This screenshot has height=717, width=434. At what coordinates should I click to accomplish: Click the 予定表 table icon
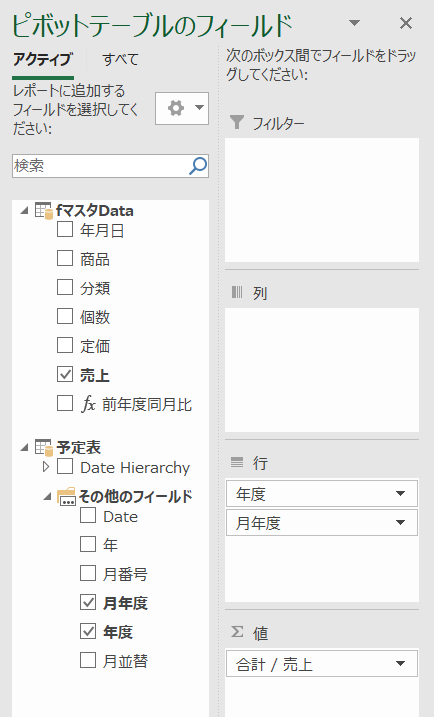coord(44,448)
